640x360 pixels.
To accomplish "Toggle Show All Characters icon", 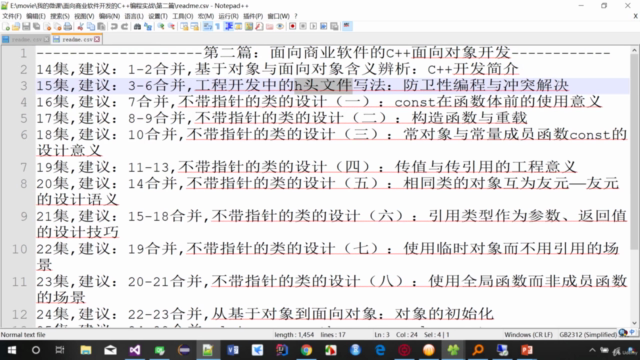I will [x=218, y=27].
